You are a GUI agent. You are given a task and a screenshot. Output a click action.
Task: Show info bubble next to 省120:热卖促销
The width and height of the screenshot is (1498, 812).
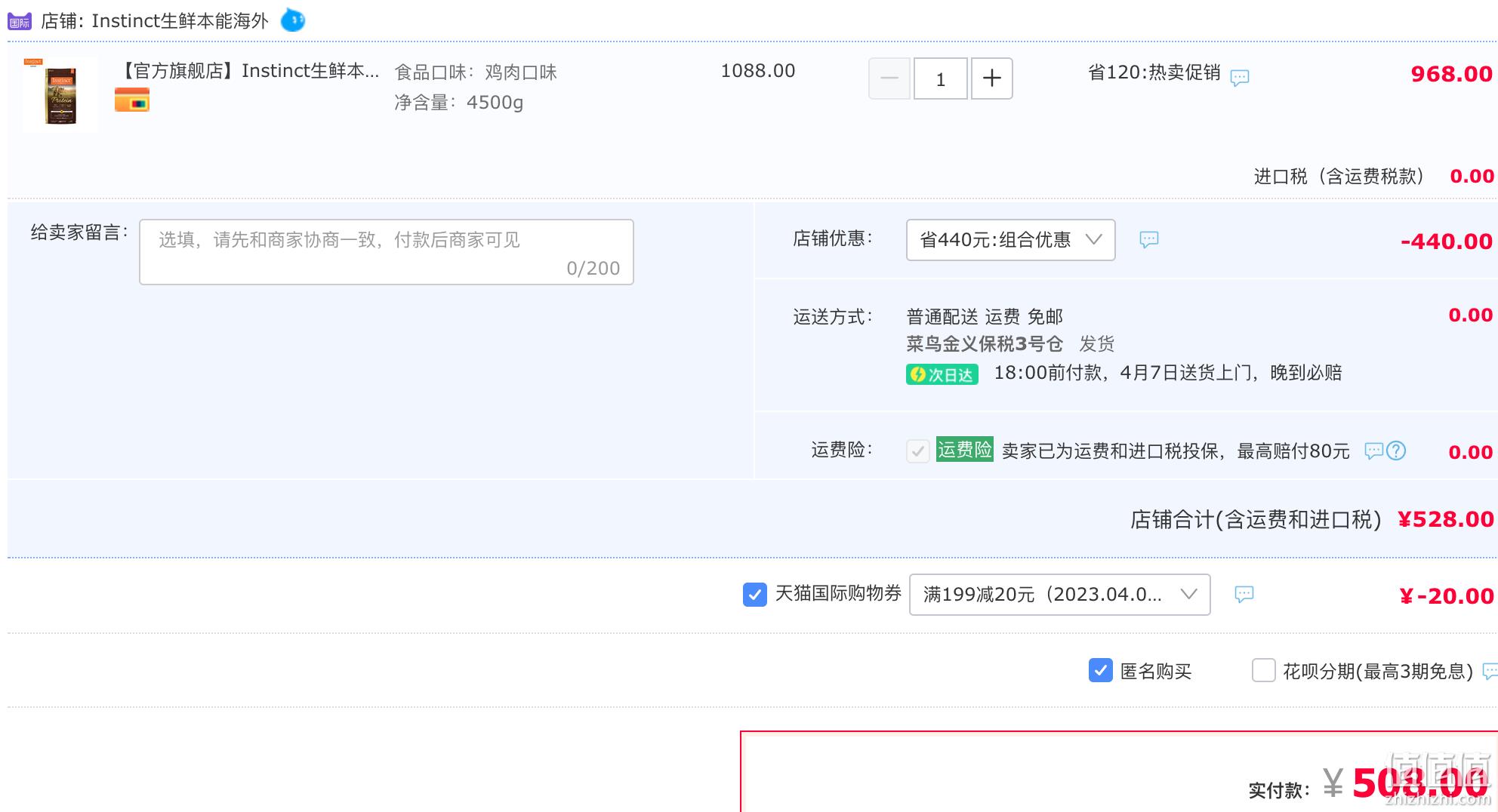tap(1240, 78)
